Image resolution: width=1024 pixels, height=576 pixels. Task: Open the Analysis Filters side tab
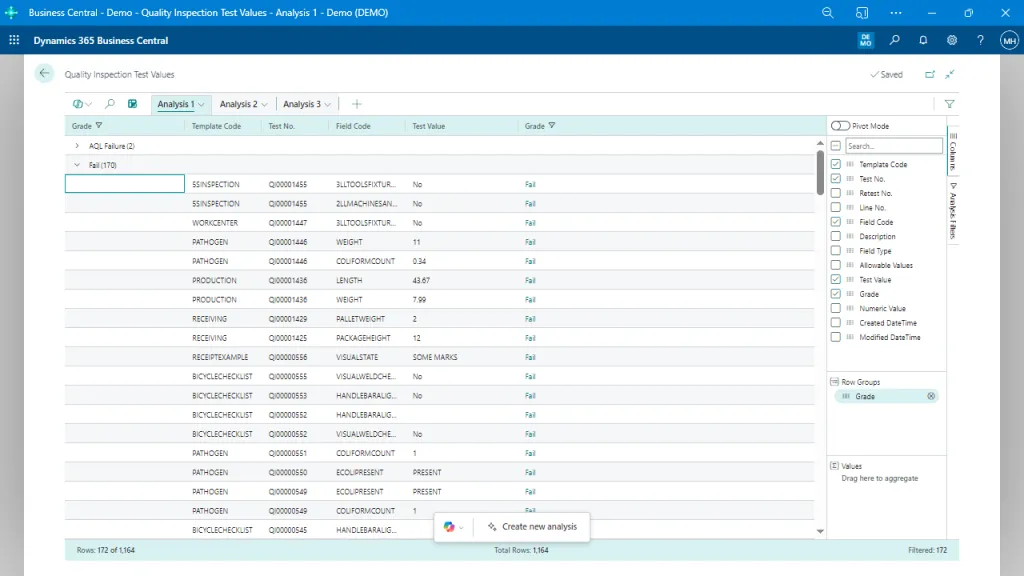tap(953, 211)
